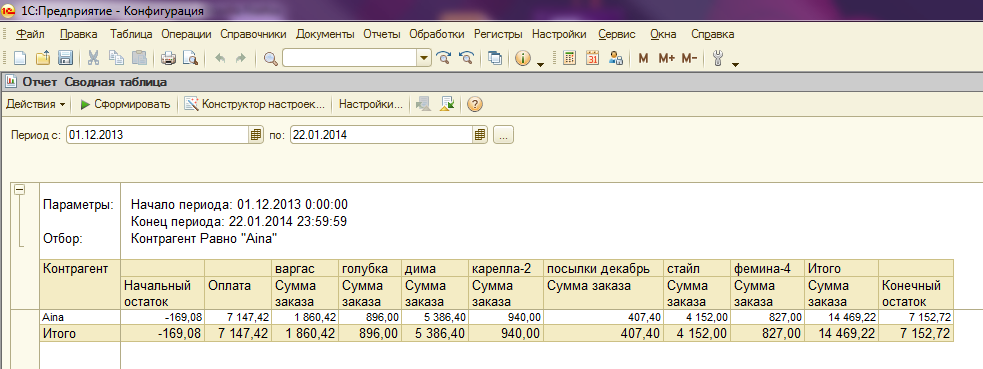
Task: Open report help question mark icon
Action: [x=475, y=104]
